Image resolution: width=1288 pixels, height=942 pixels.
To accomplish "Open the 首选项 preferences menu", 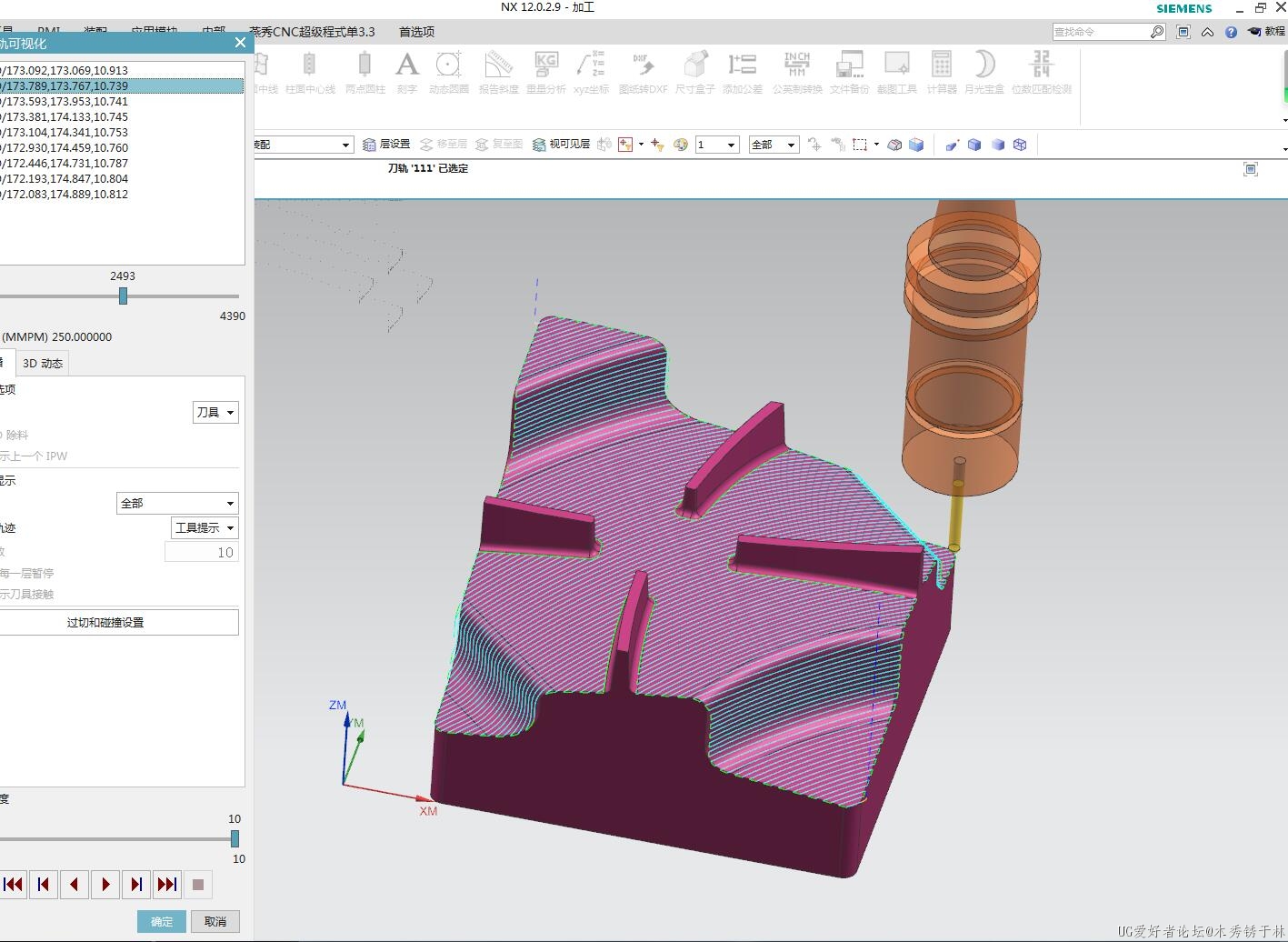I will [416, 32].
